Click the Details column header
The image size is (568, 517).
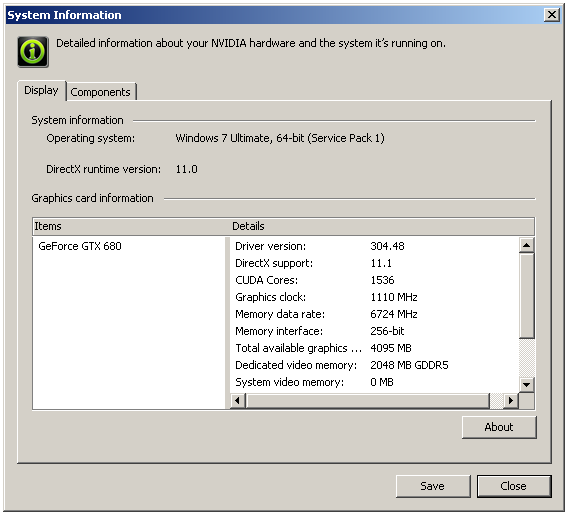tap(383, 226)
